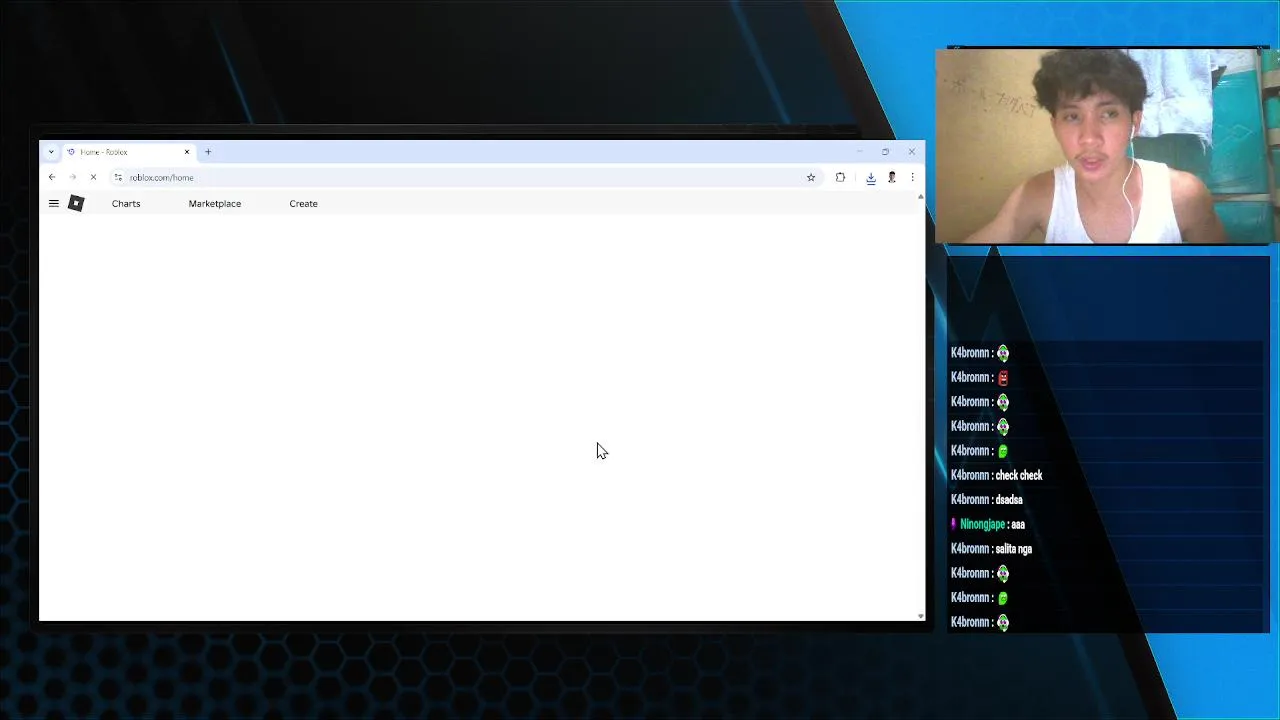Open a new tab with the plus button
Viewport: 1280px width, 720px height.
(x=208, y=152)
